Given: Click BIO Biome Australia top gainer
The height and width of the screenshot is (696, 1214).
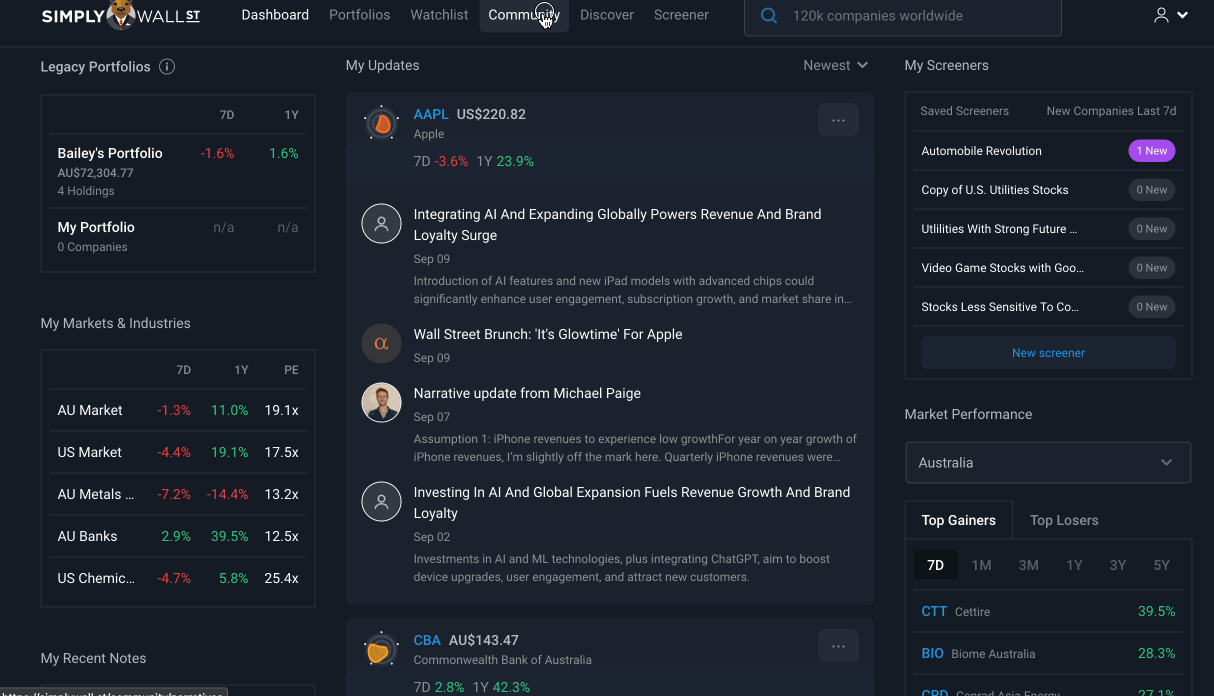Looking at the screenshot, I should (1048, 653).
